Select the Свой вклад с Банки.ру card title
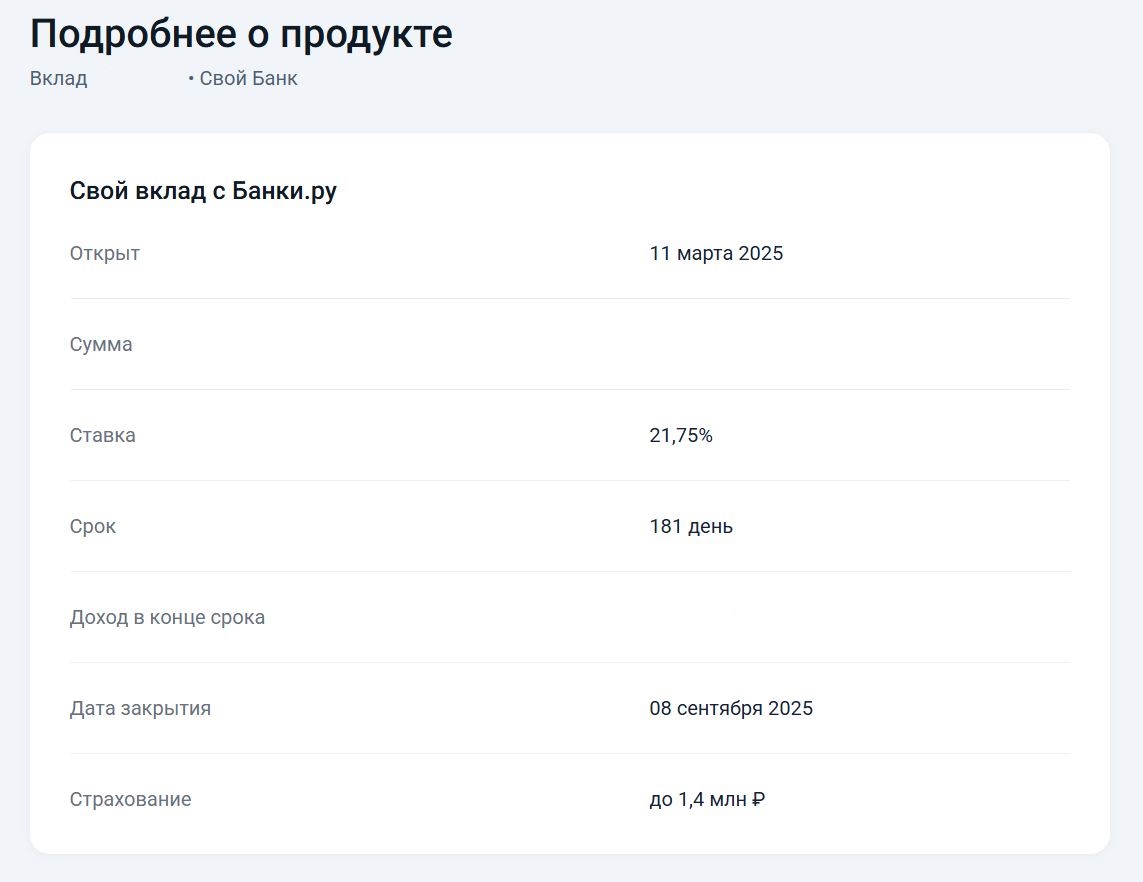1143x882 pixels. pyautogui.click(x=203, y=191)
